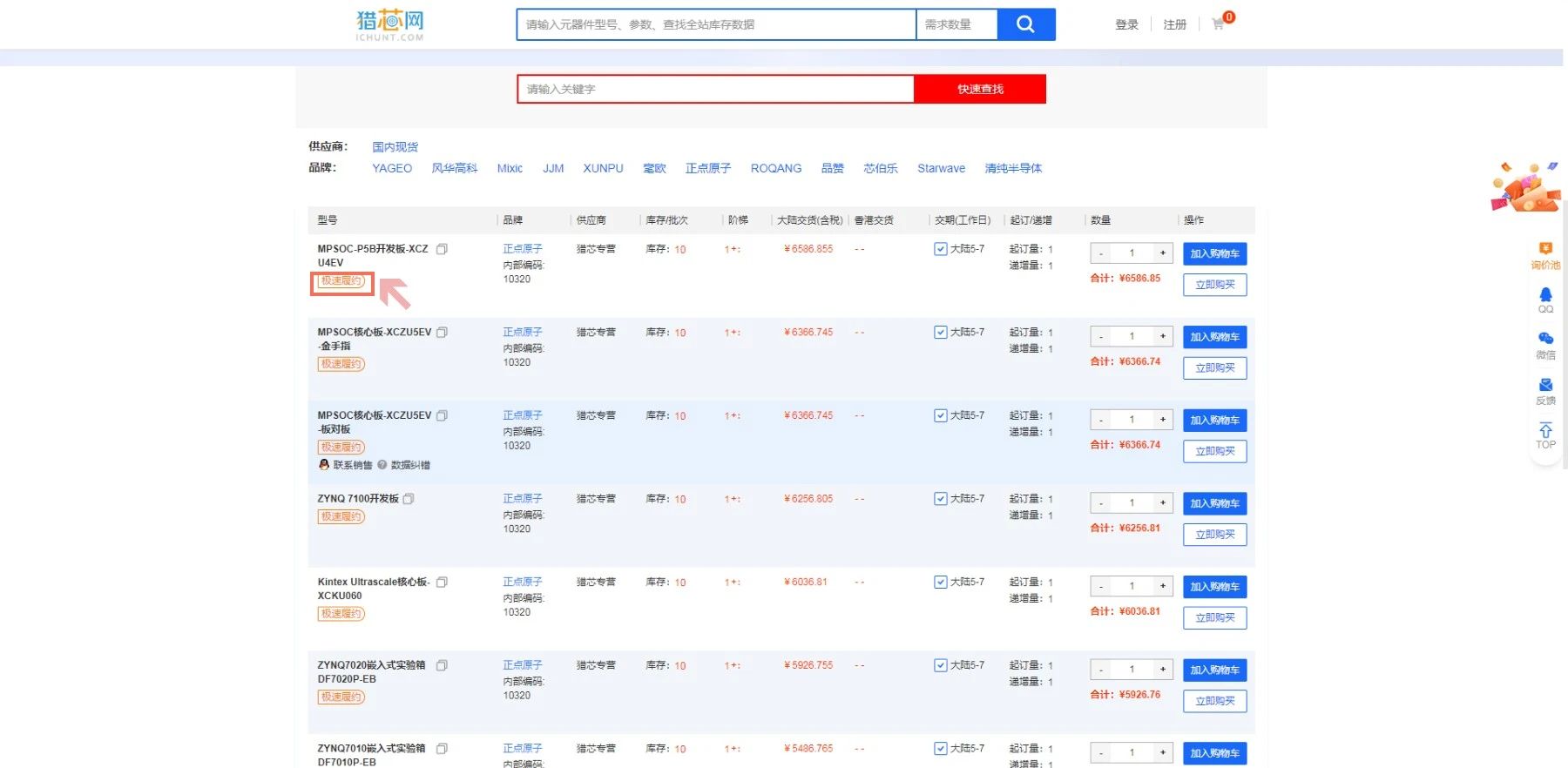Copy ZYNQ7020嵌入式实验箱 model icon
Image resolution: width=1568 pixels, height=768 pixels.
tap(442, 665)
